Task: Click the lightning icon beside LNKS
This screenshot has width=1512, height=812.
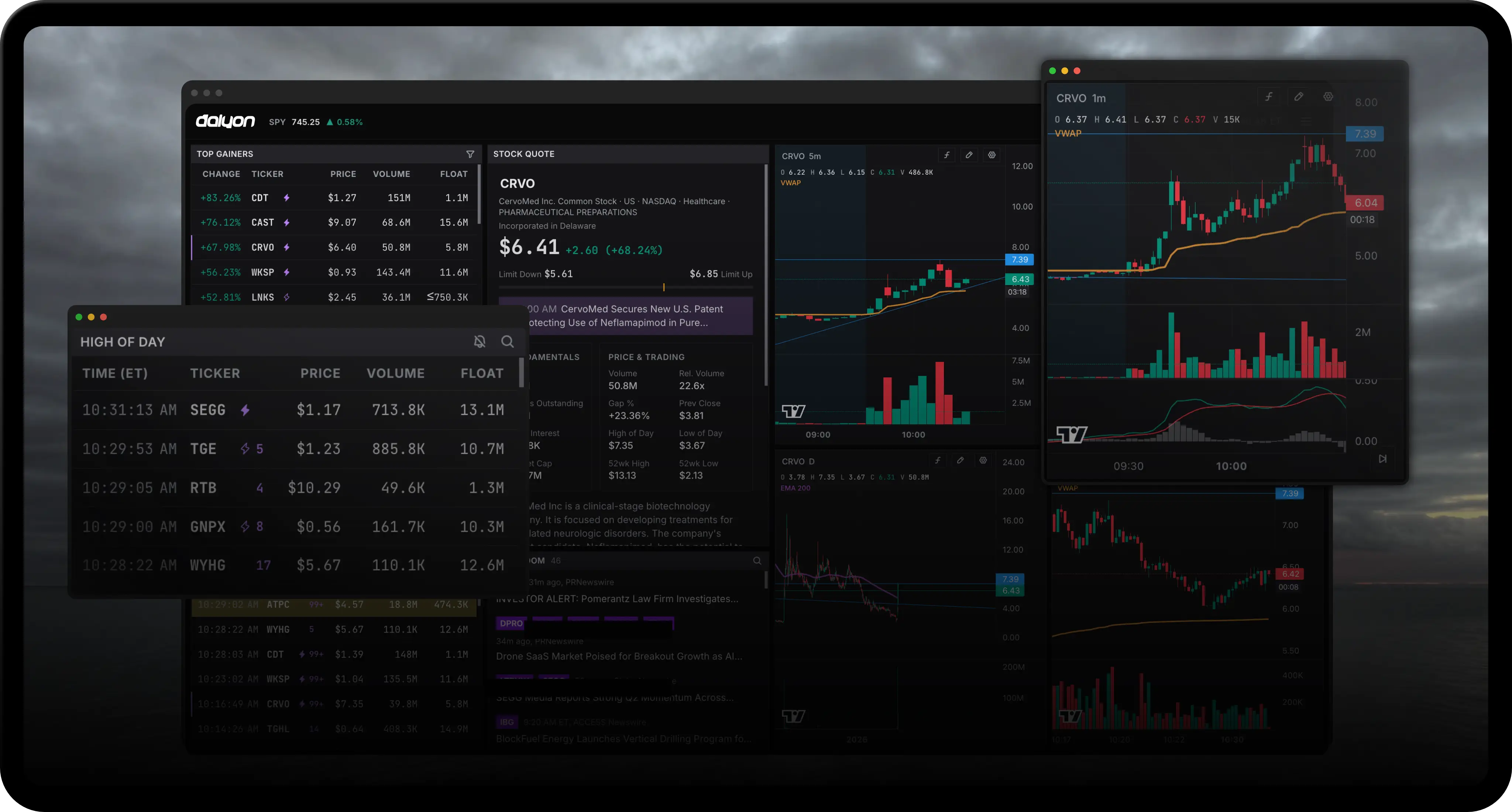Action: 286,297
